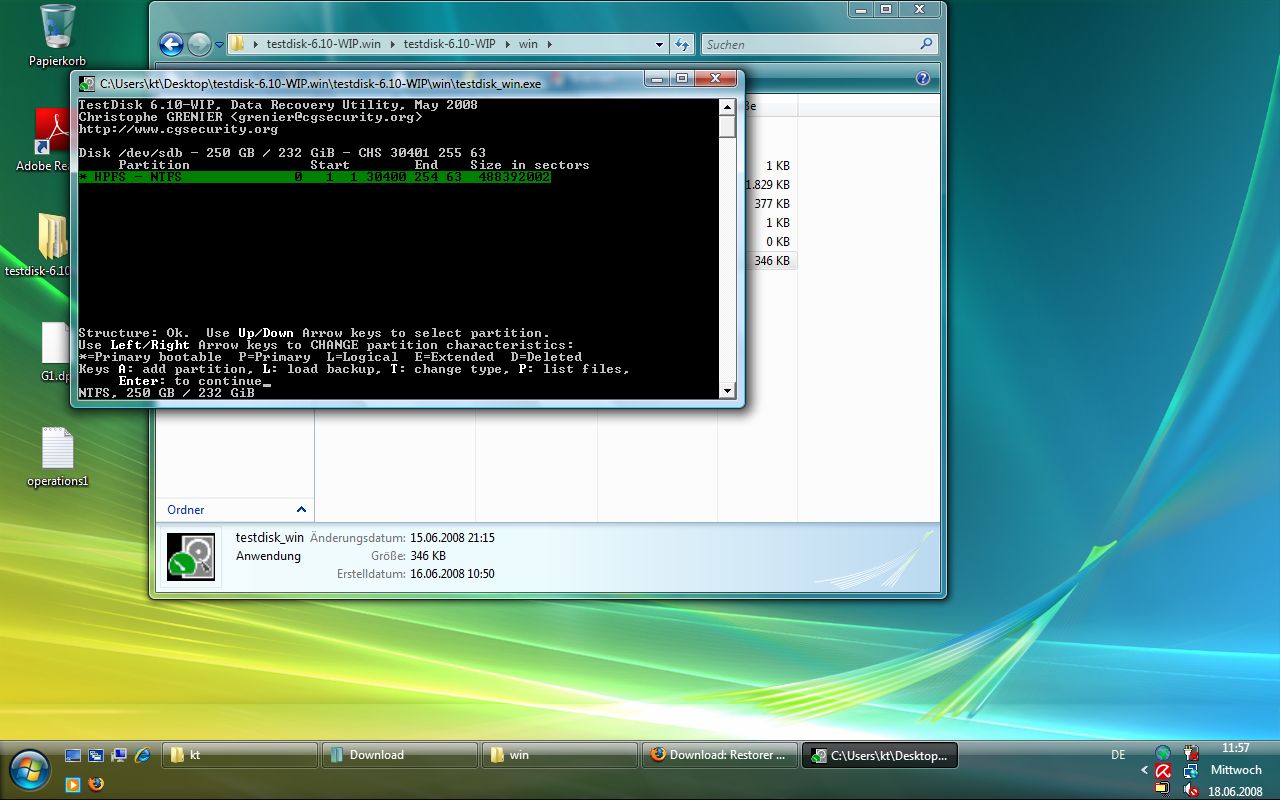The image size is (1280, 800).
Task: Expand arrow after win breadcrumb
Action: [549, 44]
